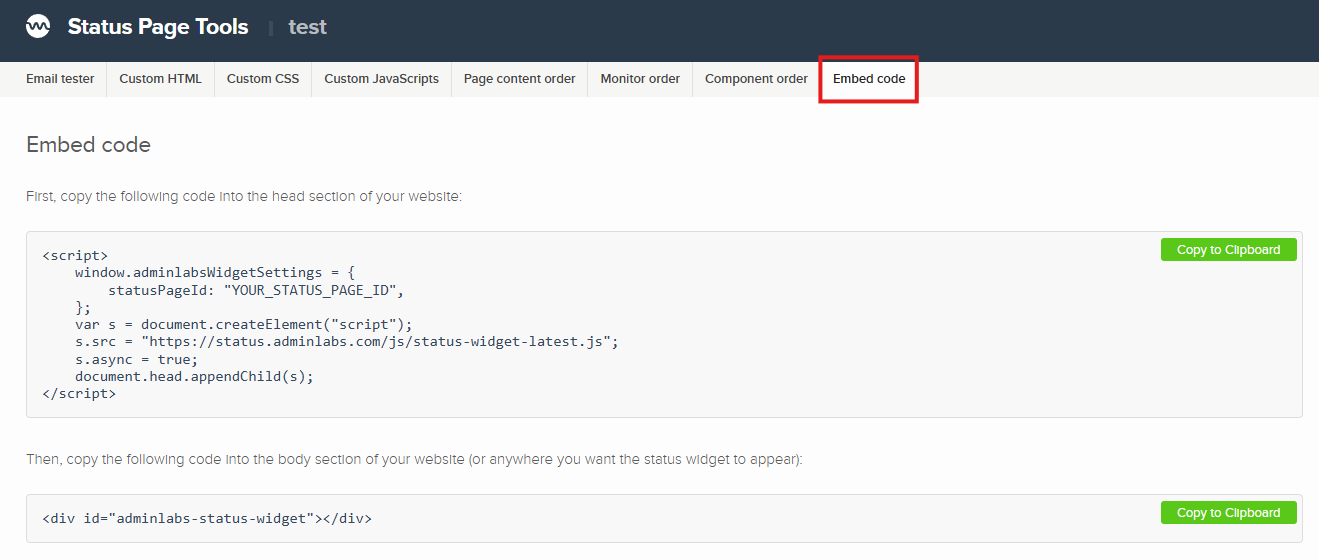Click the 'Embed code' page heading
The image size is (1319, 560).
(88, 145)
